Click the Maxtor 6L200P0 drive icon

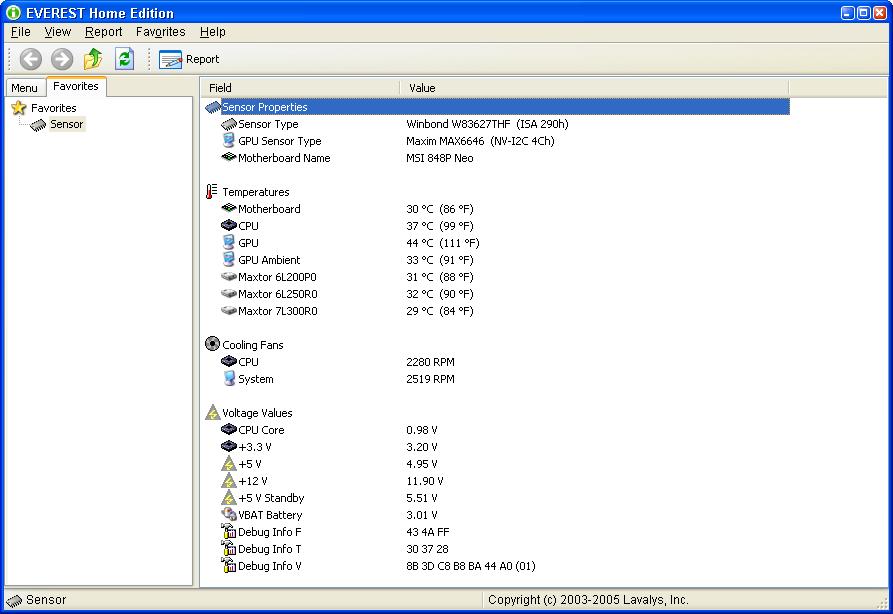[229, 277]
